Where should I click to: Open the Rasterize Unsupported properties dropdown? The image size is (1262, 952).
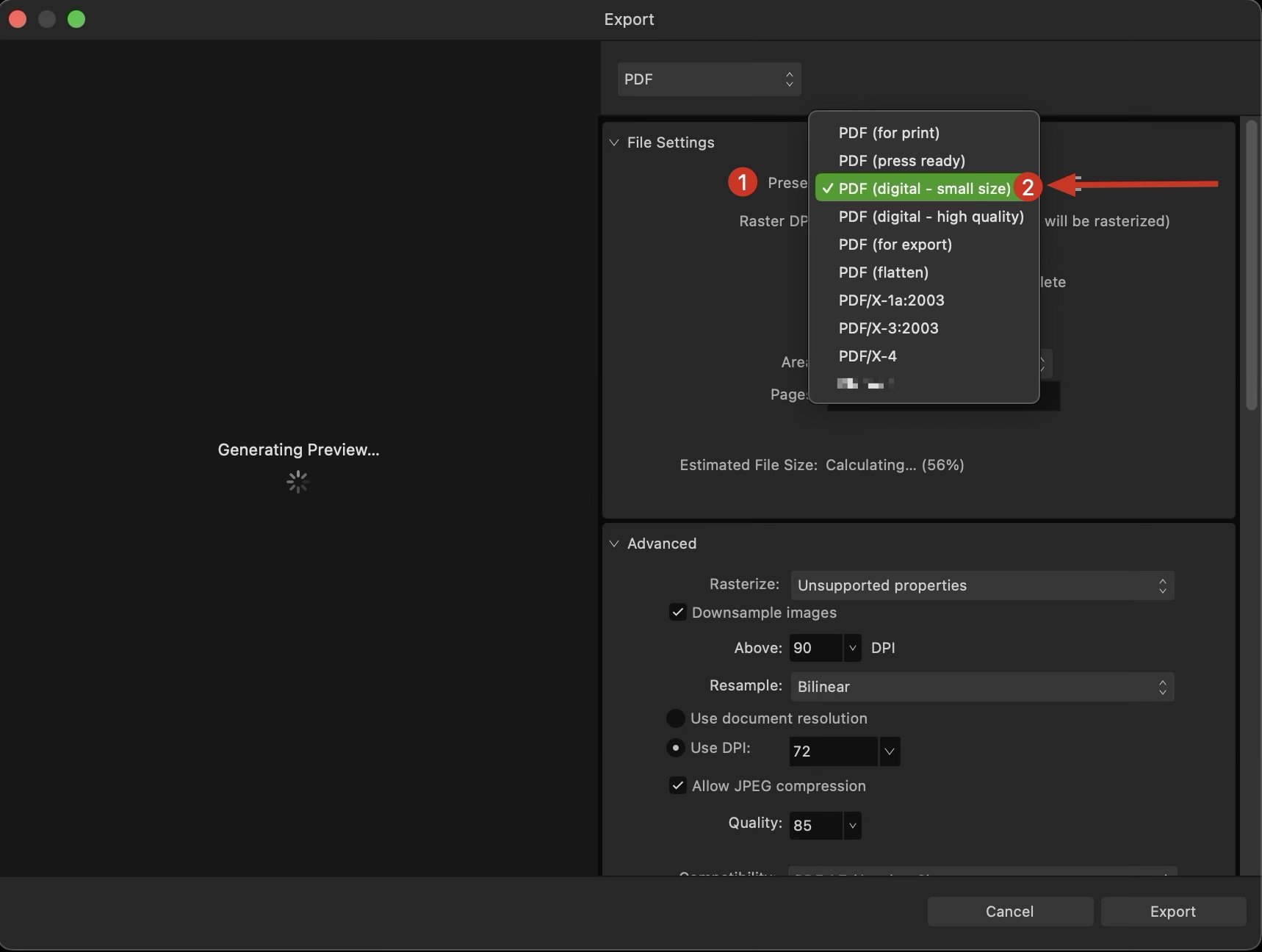point(981,585)
